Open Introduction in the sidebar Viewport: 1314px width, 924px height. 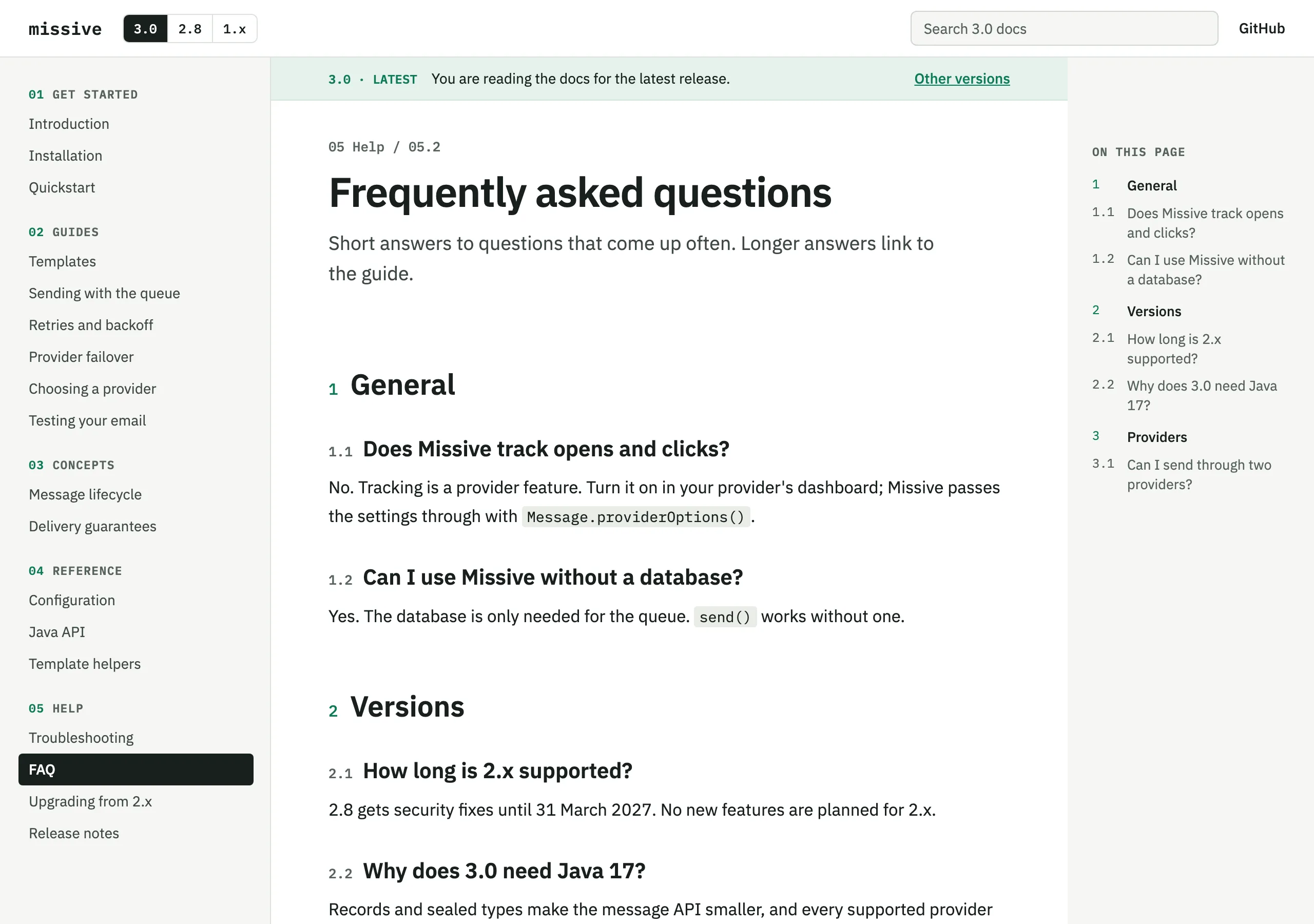pyautogui.click(x=69, y=124)
